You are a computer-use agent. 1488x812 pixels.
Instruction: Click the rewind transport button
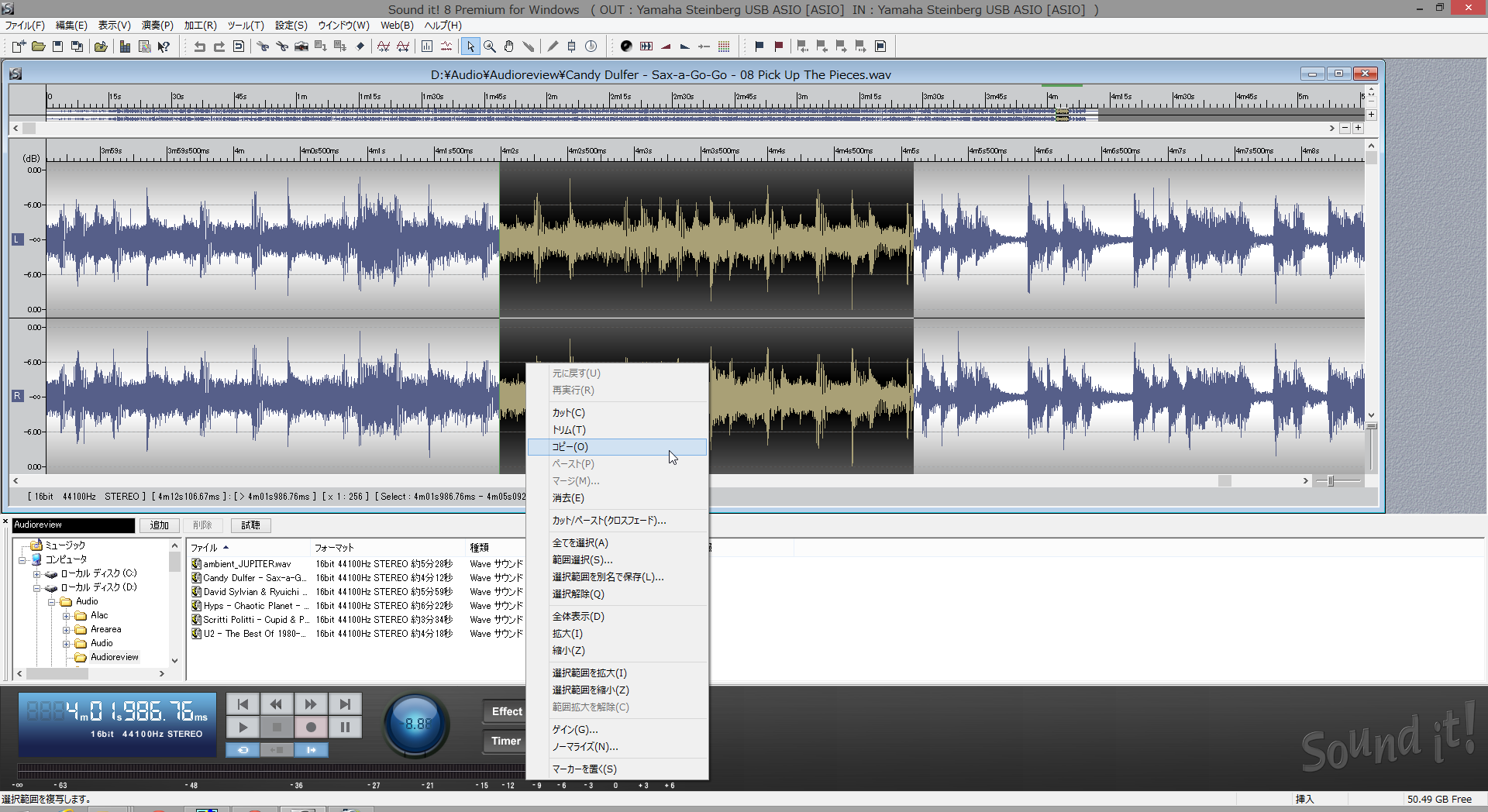[277, 704]
